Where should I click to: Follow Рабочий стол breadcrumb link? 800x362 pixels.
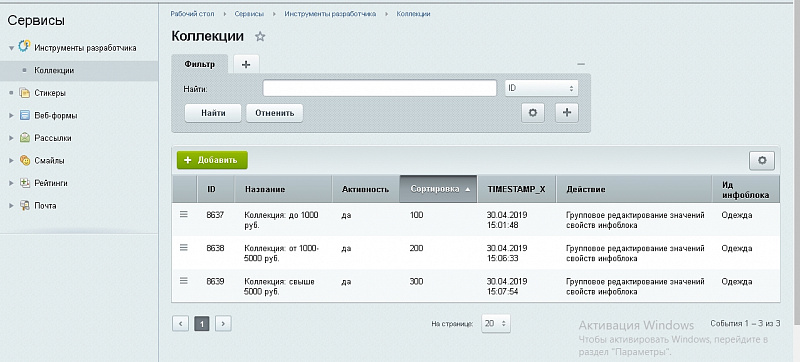click(192, 14)
